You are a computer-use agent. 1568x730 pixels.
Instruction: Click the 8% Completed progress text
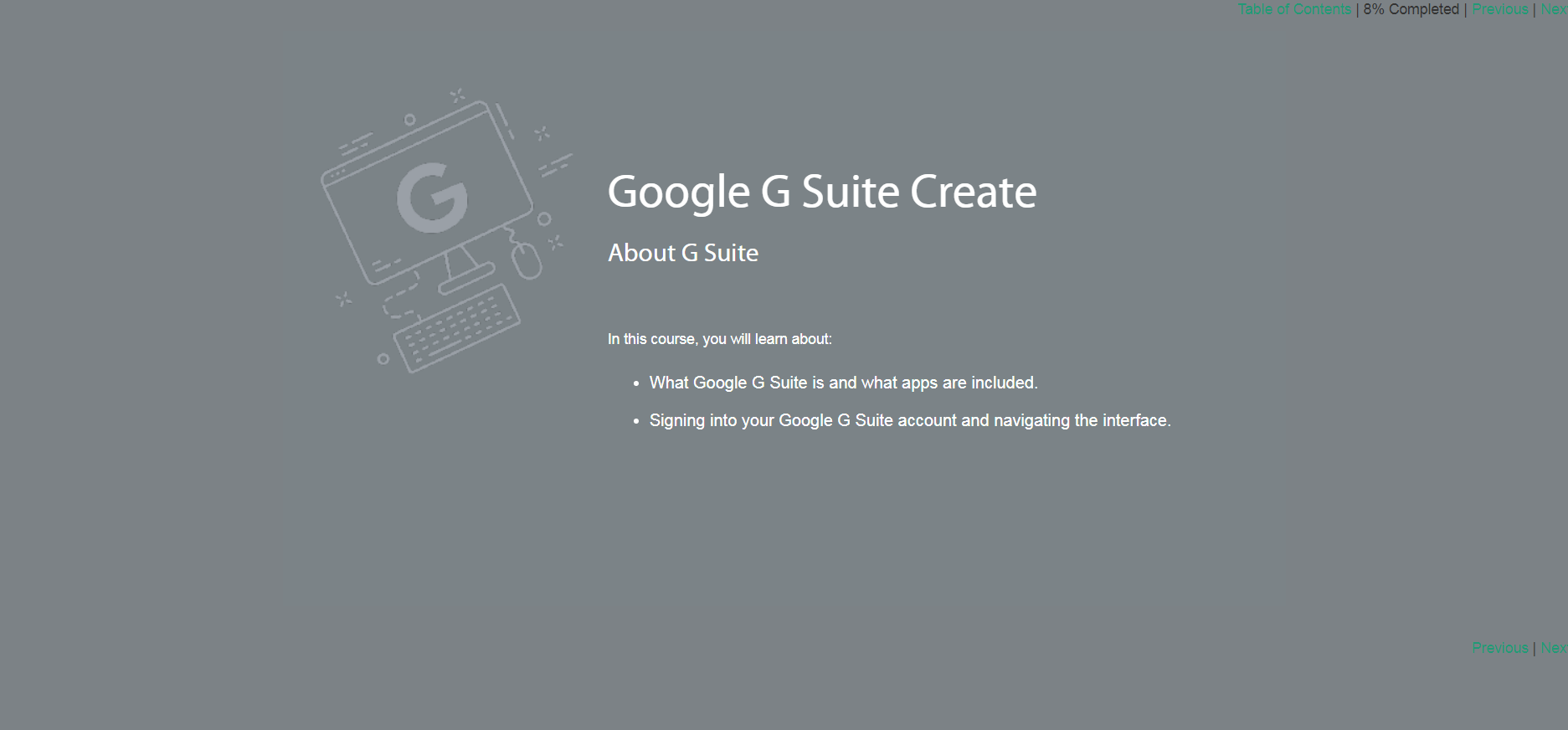pyautogui.click(x=1411, y=9)
